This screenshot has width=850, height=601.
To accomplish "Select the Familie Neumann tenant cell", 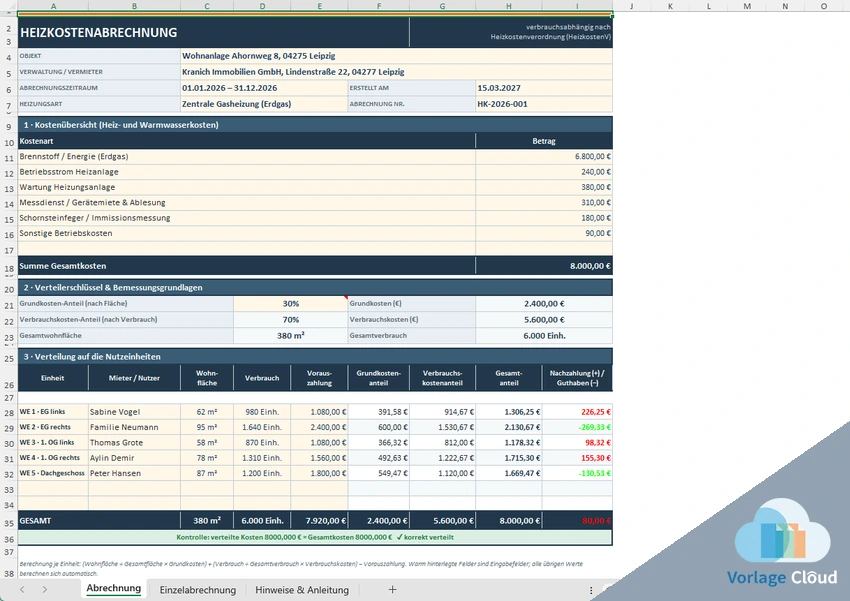I will click(x=134, y=427).
